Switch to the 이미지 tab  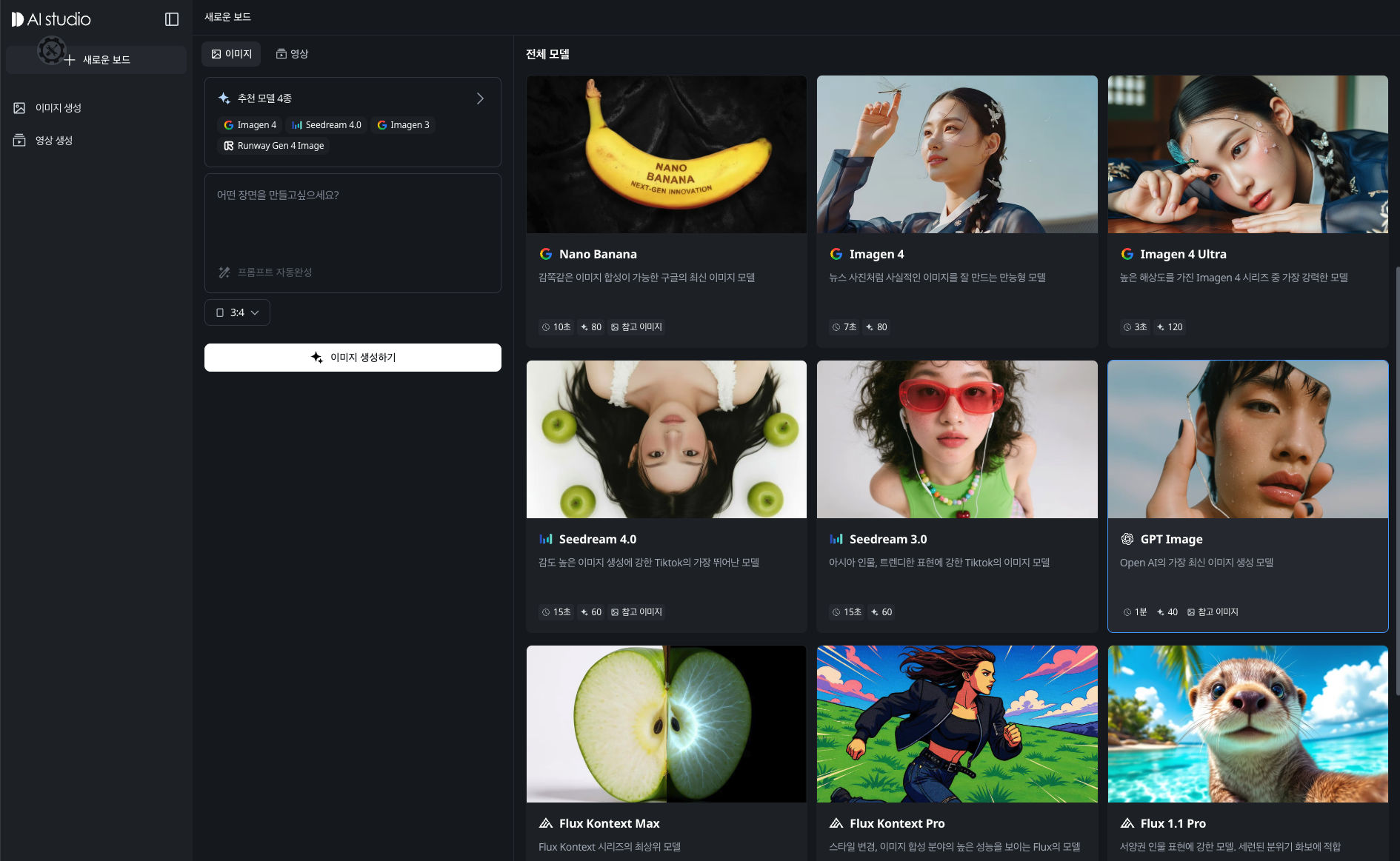[x=231, y=54]
